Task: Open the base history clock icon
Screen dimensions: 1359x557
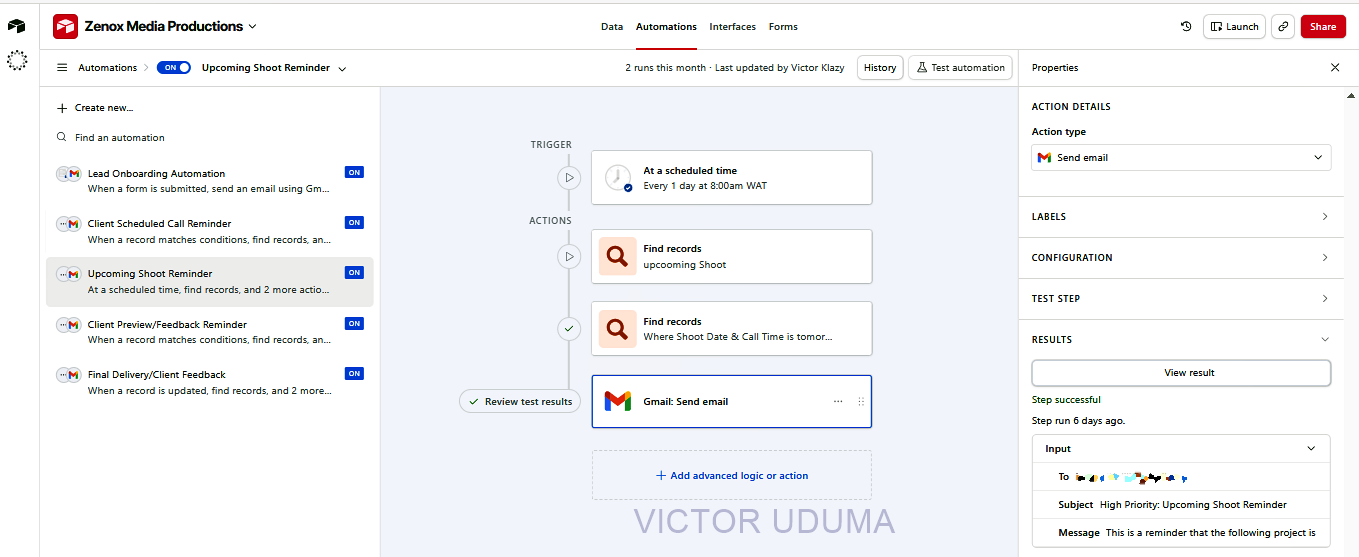Action: [1186, 27]
